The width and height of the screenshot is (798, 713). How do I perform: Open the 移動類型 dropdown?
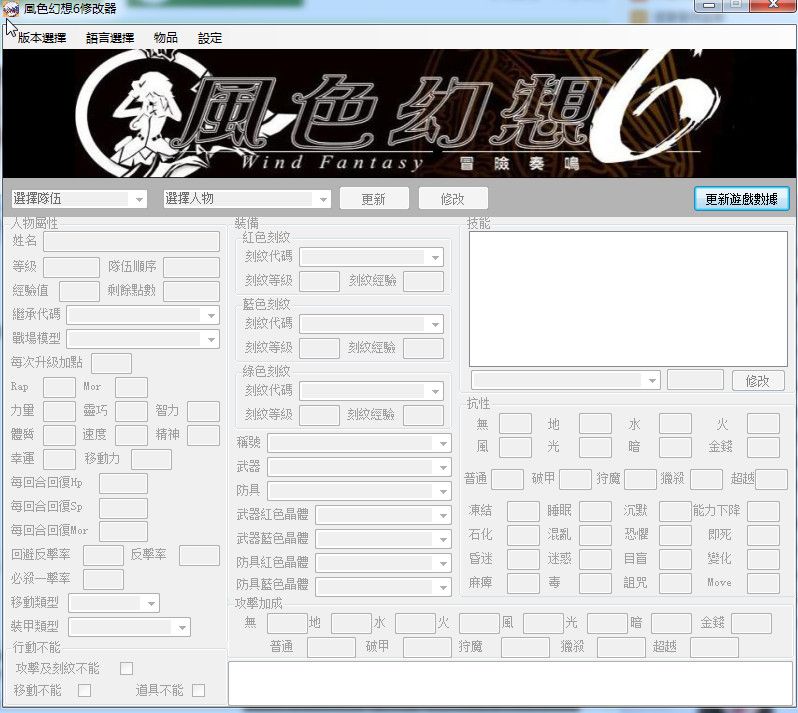tap(114, 603)
